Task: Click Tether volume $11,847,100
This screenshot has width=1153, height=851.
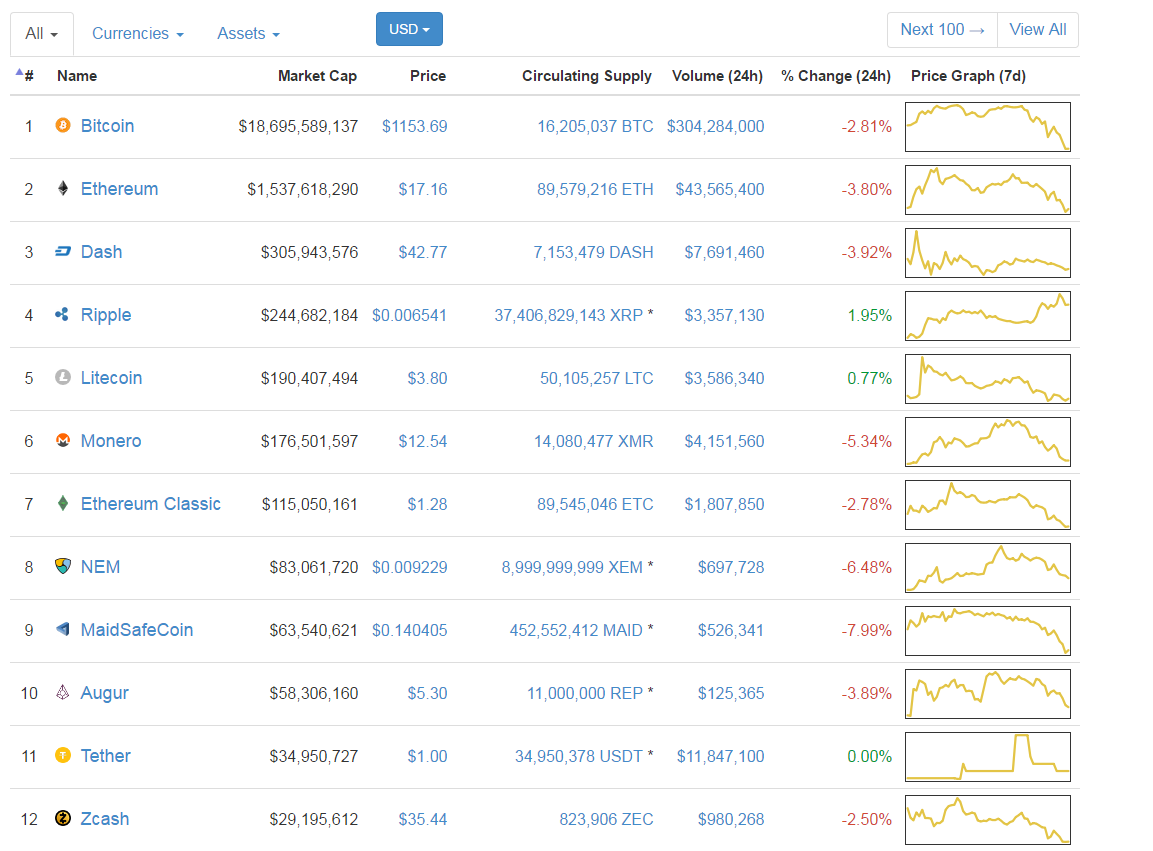Action: click(x=721, y=756)
